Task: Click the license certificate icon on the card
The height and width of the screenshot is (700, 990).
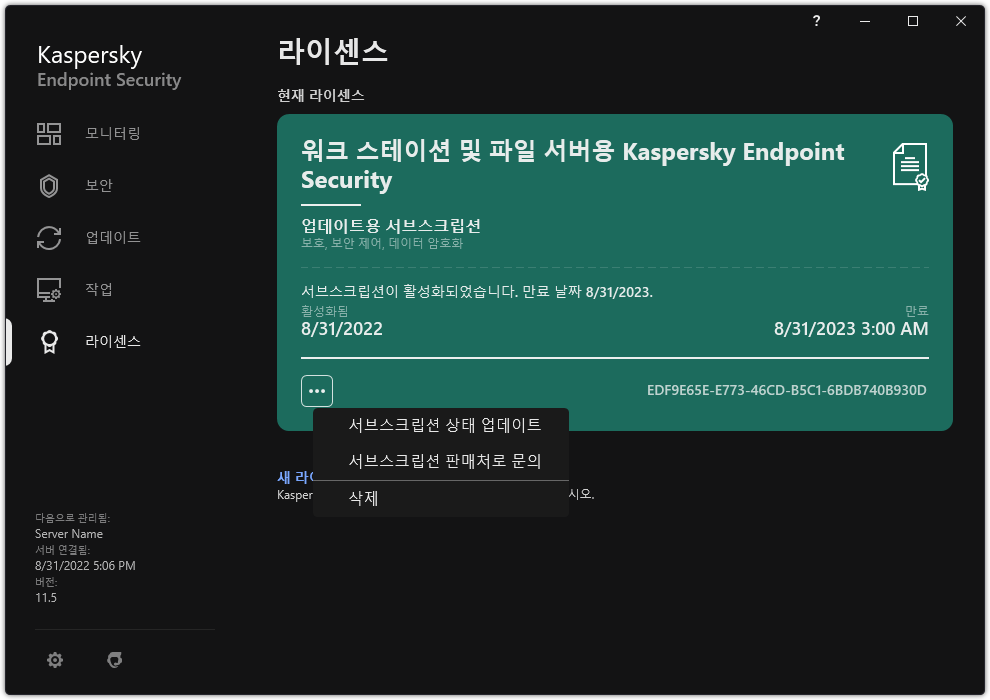Action: [909, 168]
